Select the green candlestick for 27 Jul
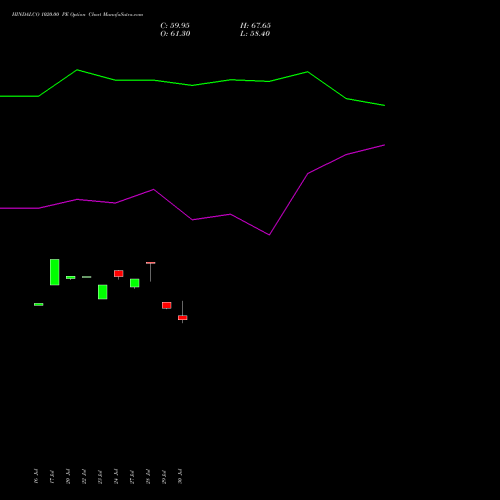This screenshot has width=500, height=500. (x=135, y=283)
